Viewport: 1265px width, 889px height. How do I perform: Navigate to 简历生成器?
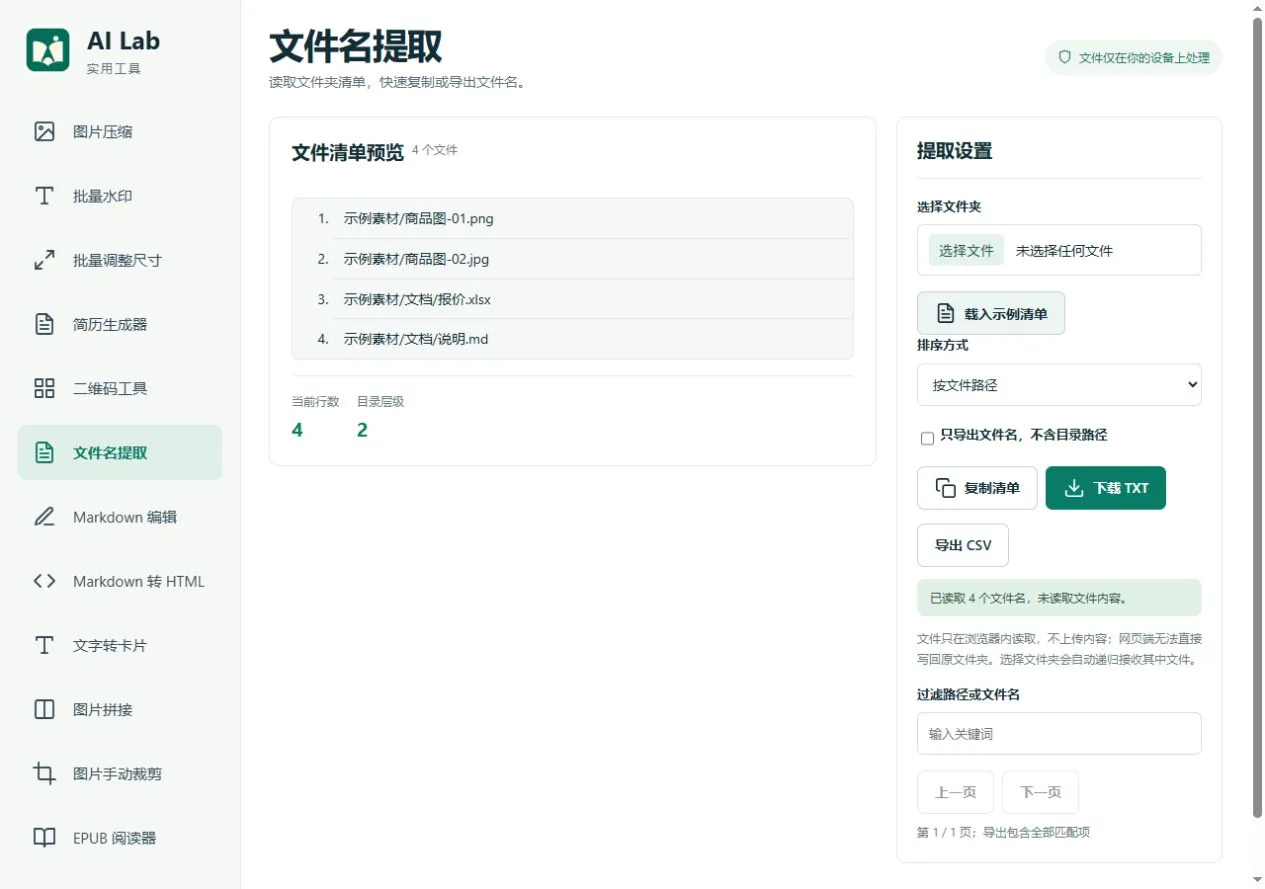[120, 324]
